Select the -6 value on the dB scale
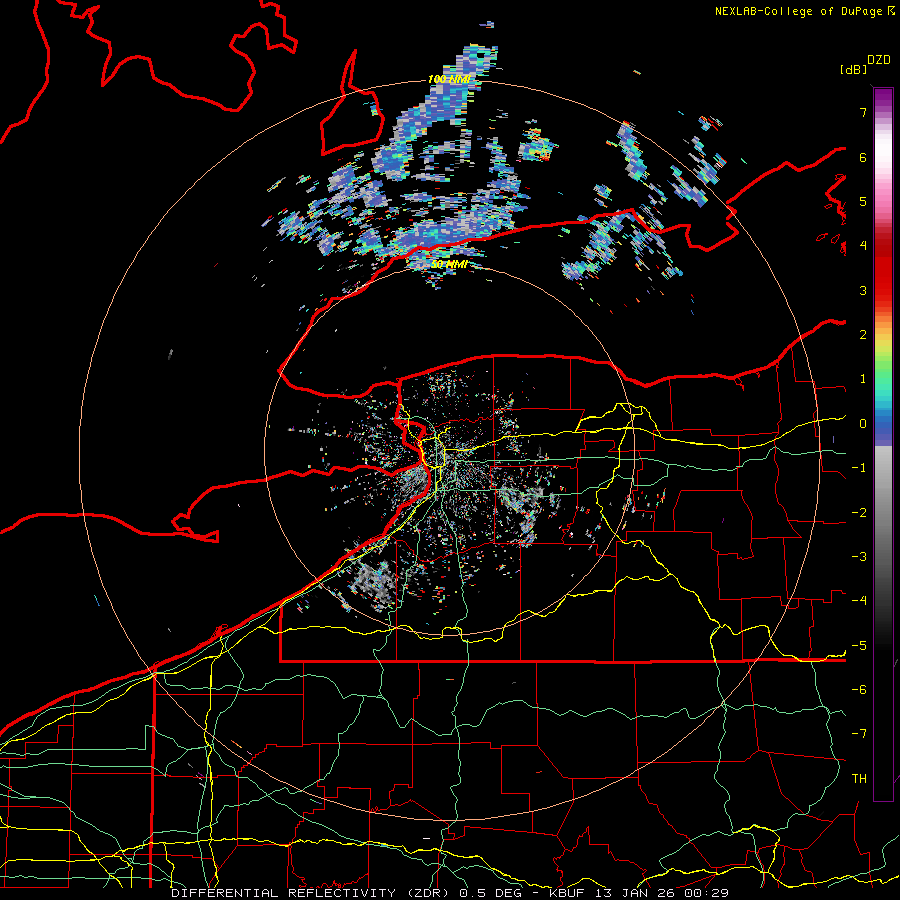This screenshot has height=900, width=900. [859, 690]
